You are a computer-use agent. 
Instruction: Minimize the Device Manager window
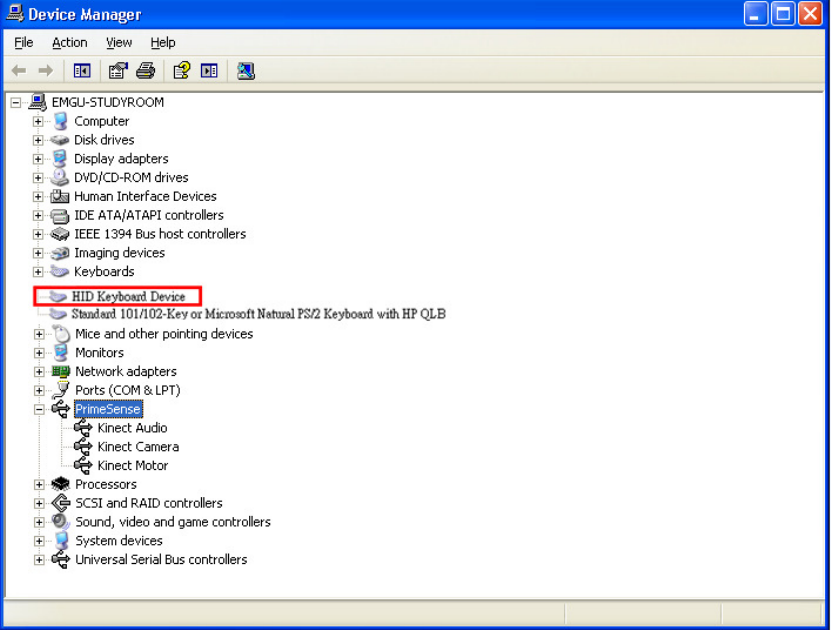click(755, 13)
